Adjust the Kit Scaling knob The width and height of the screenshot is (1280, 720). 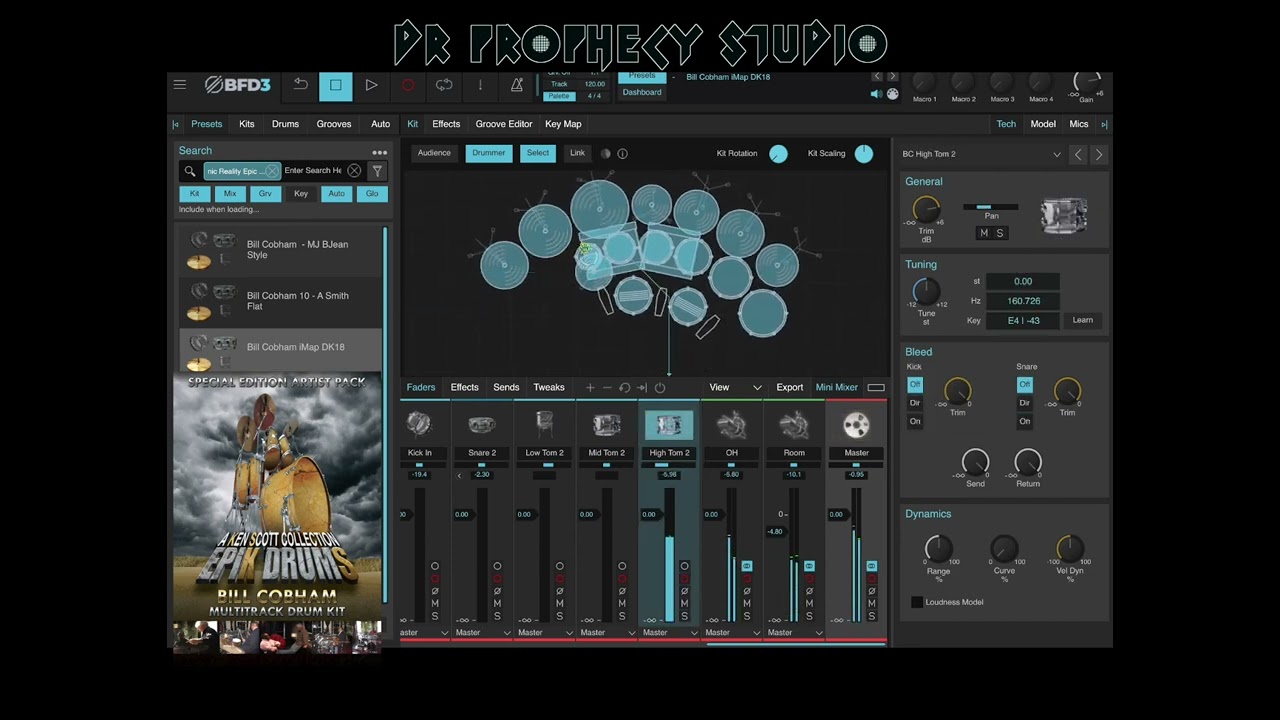[x=864, y=154]
